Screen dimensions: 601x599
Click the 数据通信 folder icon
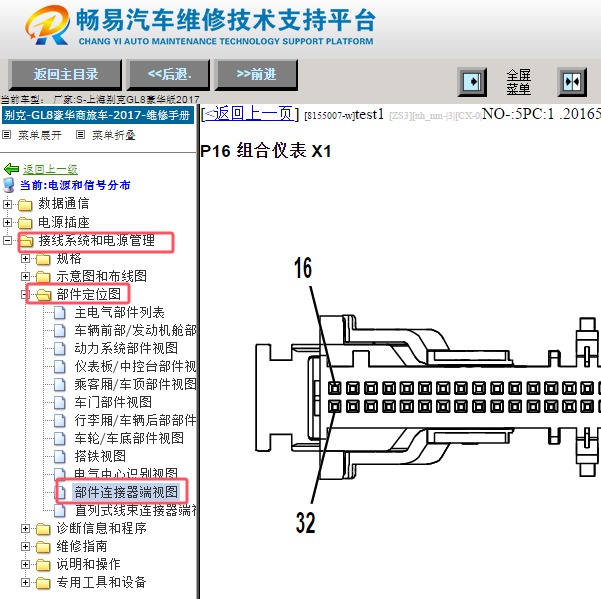pyautogui.click(x=25, y=205)
